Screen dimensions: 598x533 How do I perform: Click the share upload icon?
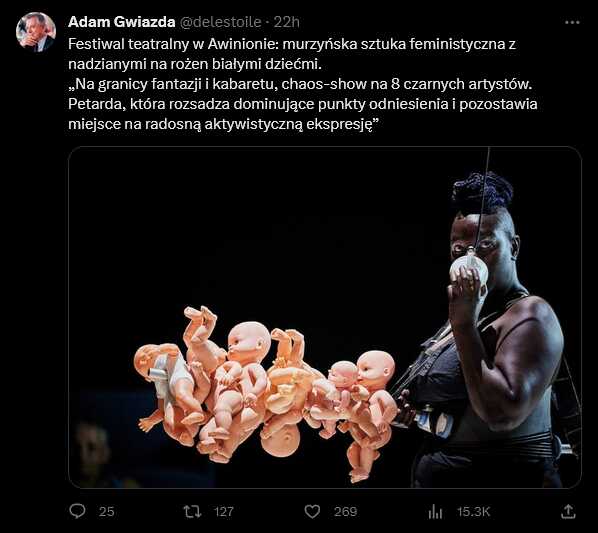point(568,511)
